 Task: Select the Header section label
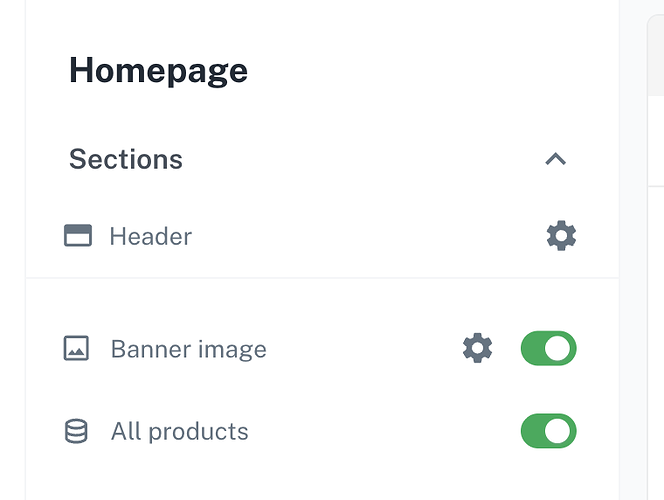(x=150, y=237)
